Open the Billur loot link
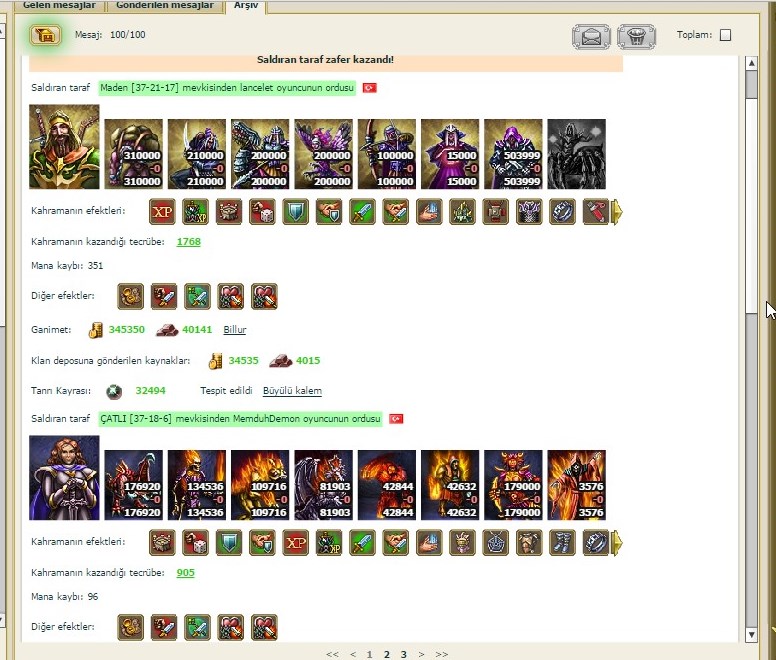 coord(234,330)
